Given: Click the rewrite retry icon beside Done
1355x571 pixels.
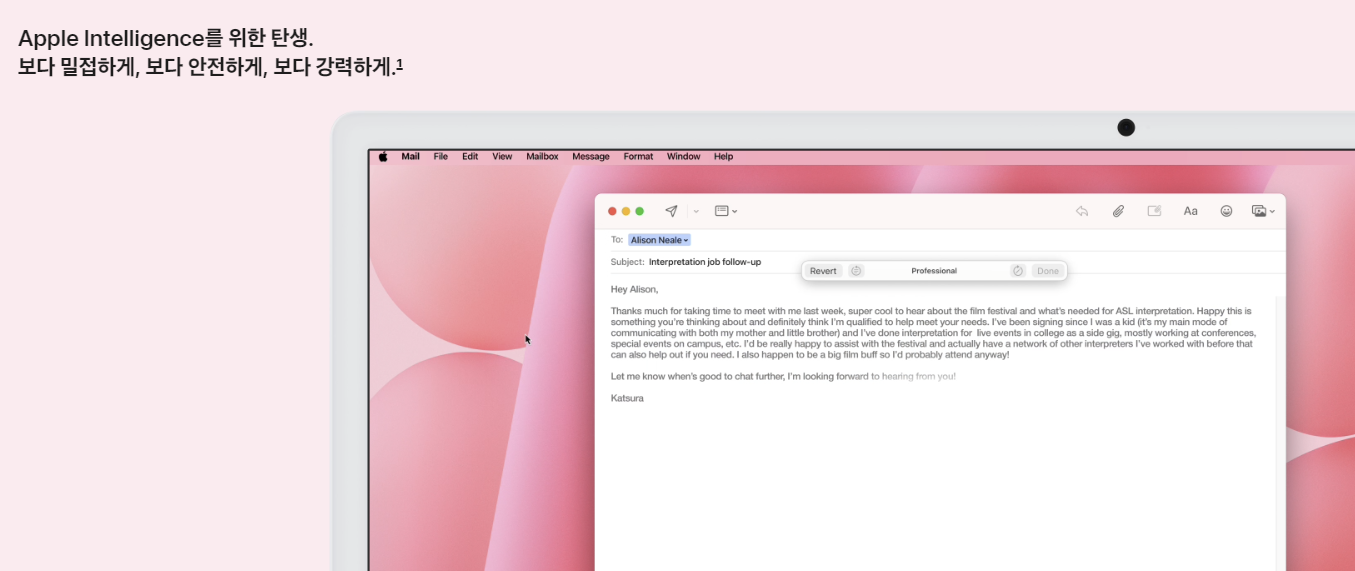Looking at the screenshot, I should (1018, 271).
